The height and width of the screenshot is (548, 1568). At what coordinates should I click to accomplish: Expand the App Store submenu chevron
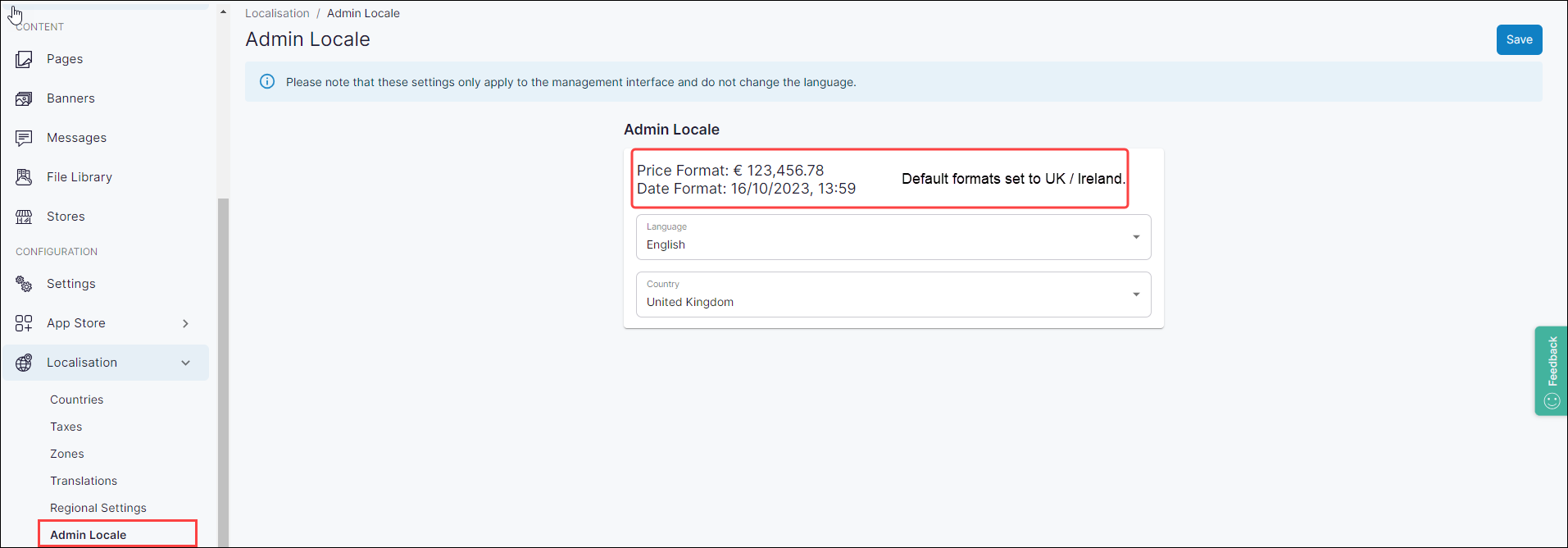coord(185,323)
